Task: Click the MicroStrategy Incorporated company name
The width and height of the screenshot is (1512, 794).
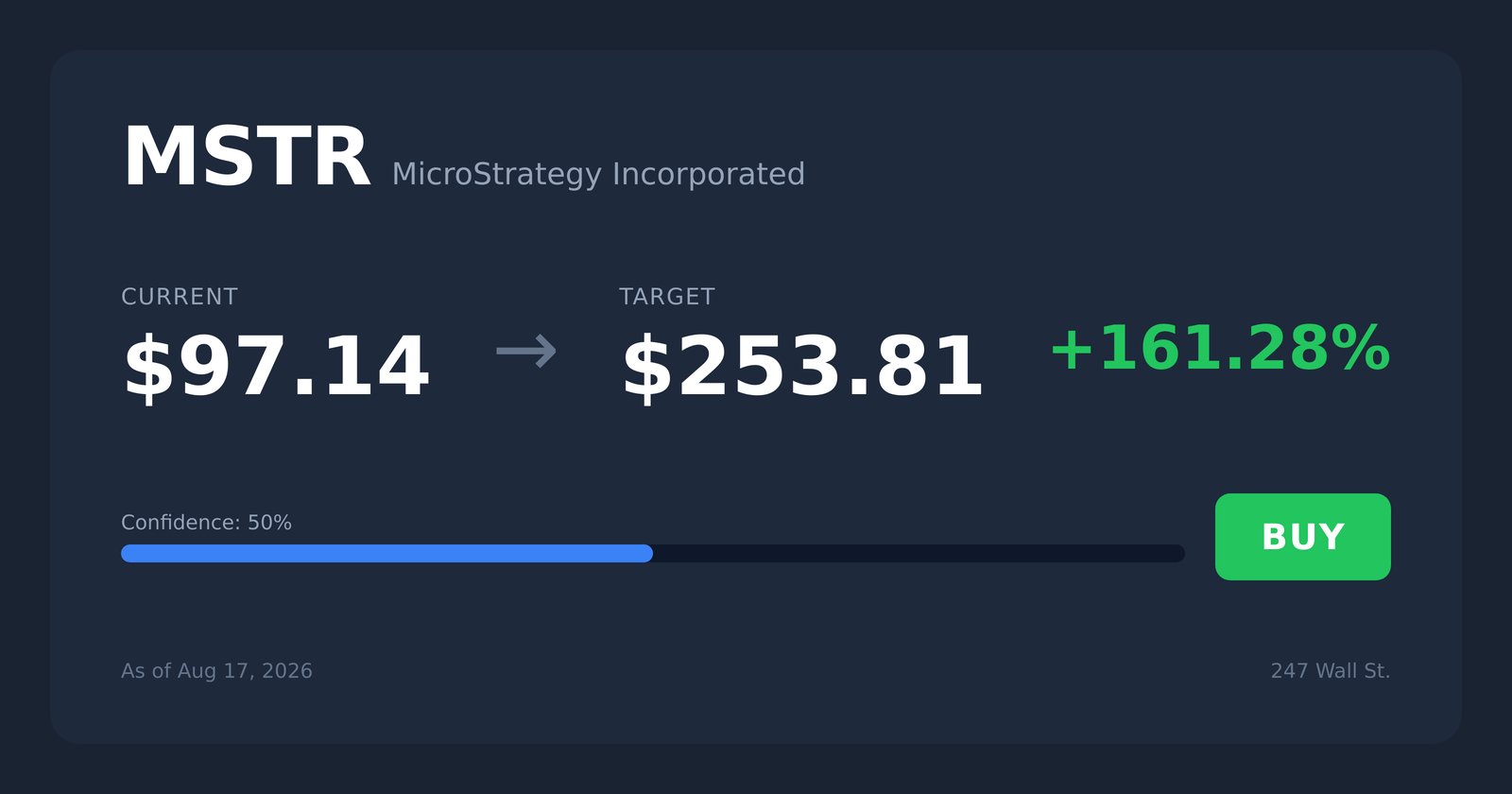Action: [x=598, y=174]
